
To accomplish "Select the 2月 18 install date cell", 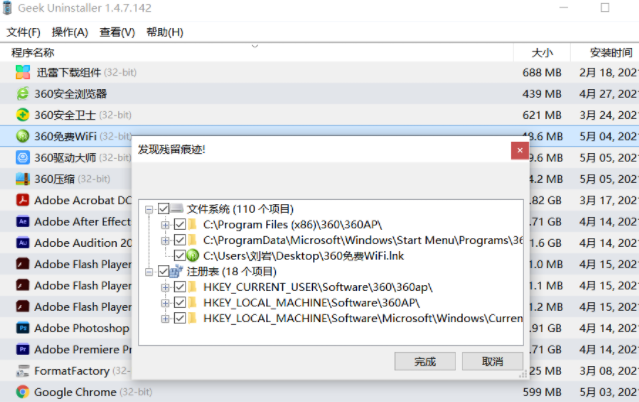I will (609, 72).
